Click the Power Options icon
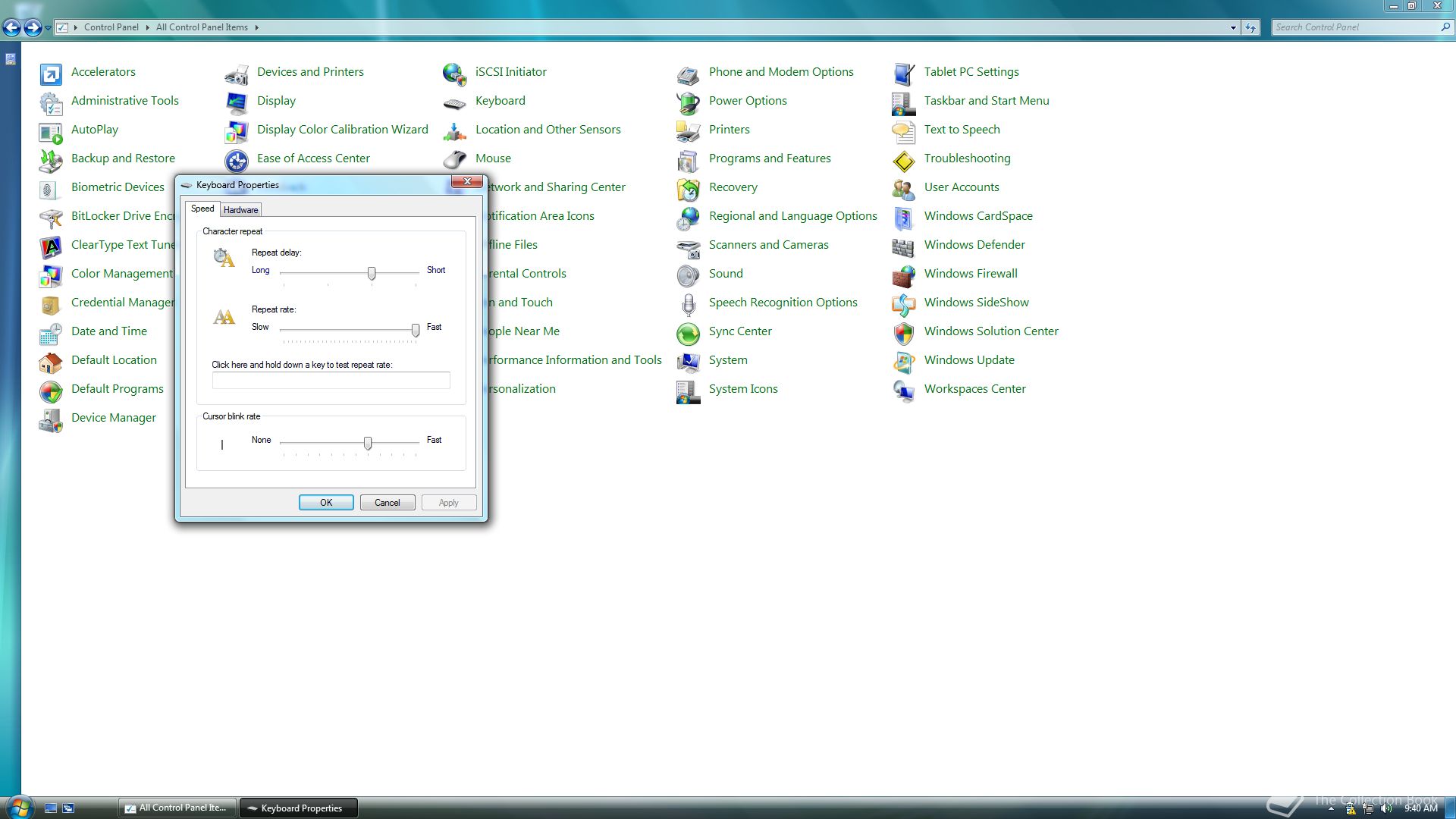 689,102
